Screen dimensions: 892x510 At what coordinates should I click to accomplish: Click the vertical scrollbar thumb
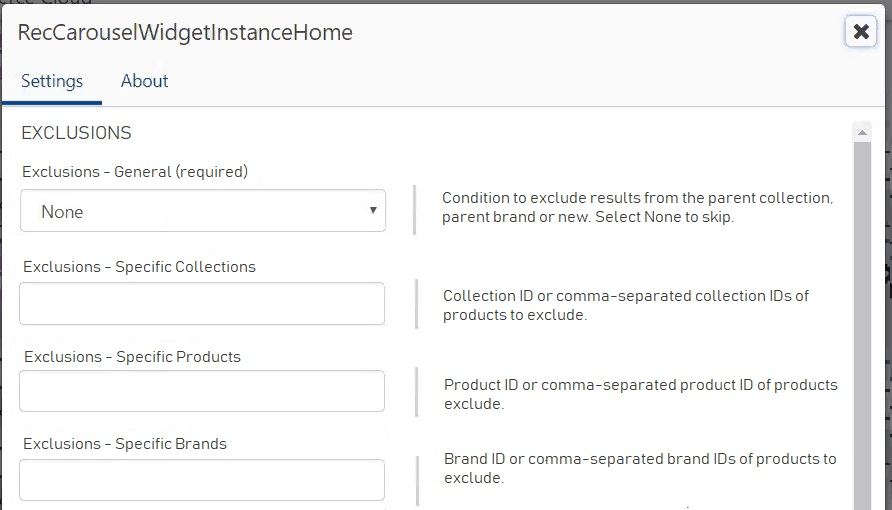pos(861,320)
